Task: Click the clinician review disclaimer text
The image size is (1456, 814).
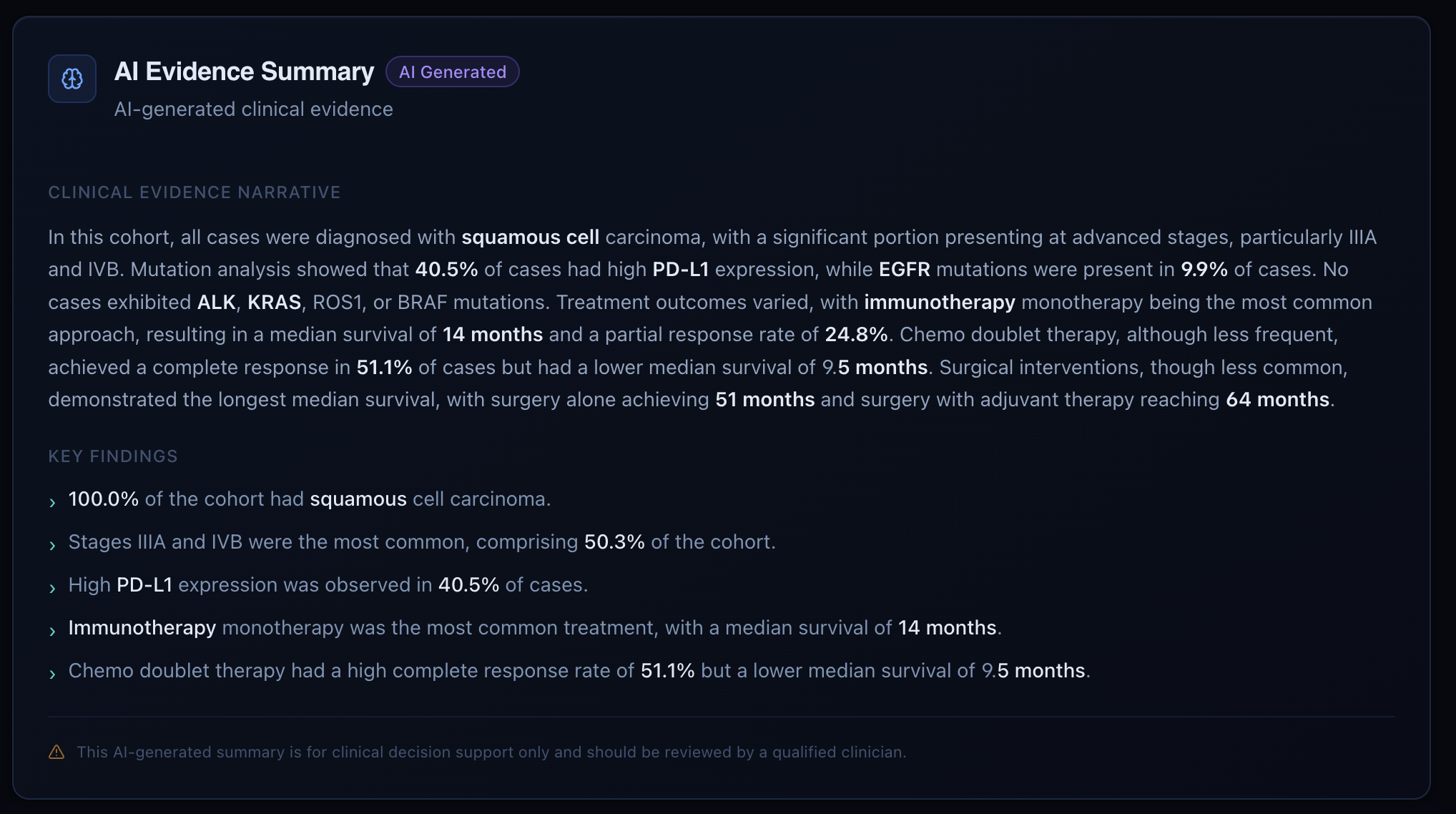Action: tap(492, 752)
